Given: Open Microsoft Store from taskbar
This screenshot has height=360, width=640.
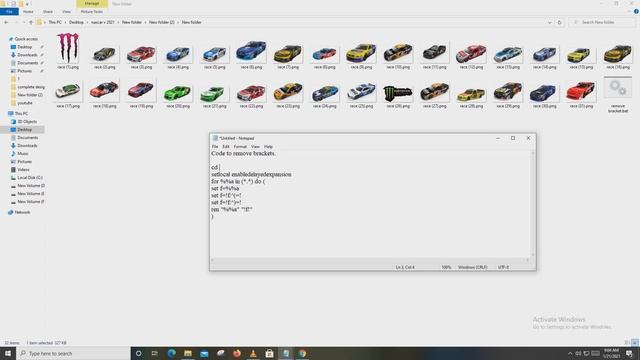Looking at the screenshot, I should [269, 353].
